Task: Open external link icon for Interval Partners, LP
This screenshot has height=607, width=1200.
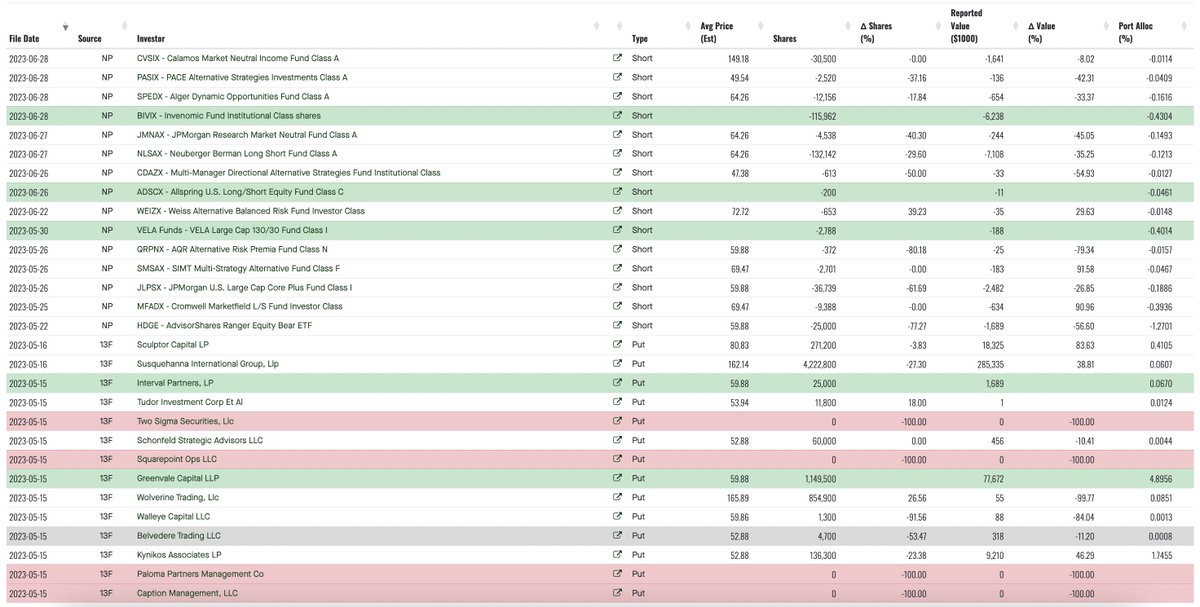Action: [x=617, y=383]
